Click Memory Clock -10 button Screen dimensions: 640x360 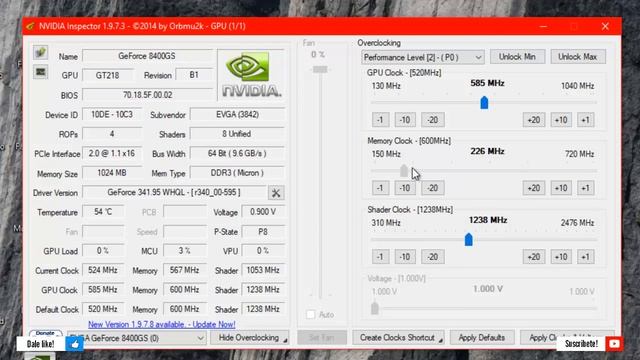click(405, 188)
